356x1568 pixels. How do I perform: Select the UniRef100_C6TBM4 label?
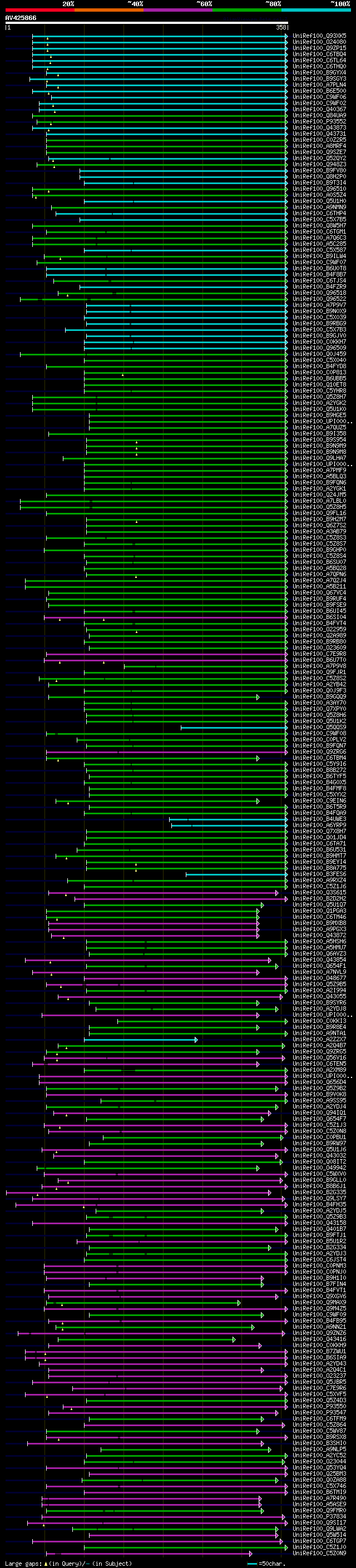319,758
